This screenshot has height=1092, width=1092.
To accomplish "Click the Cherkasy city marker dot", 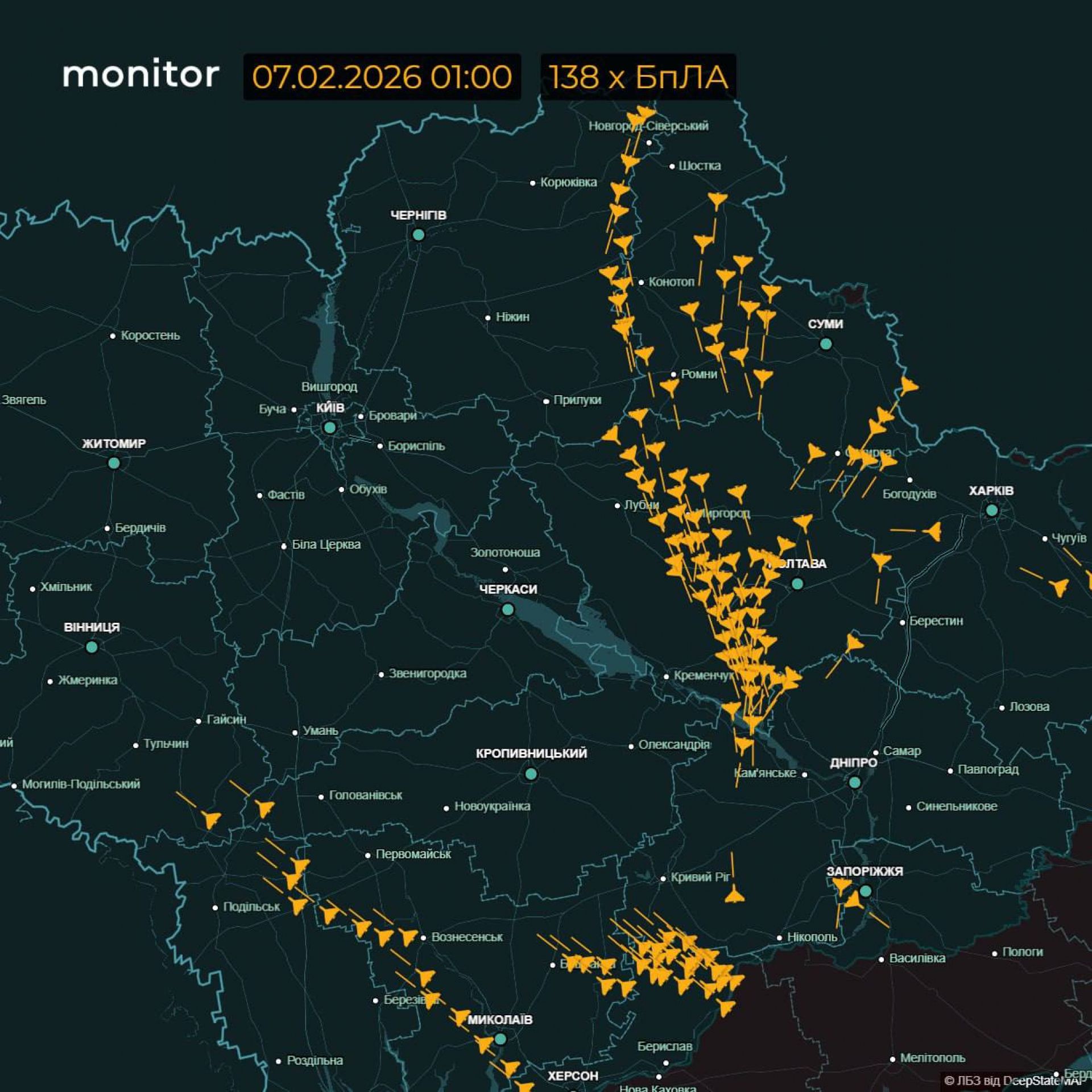I will 507,610.
